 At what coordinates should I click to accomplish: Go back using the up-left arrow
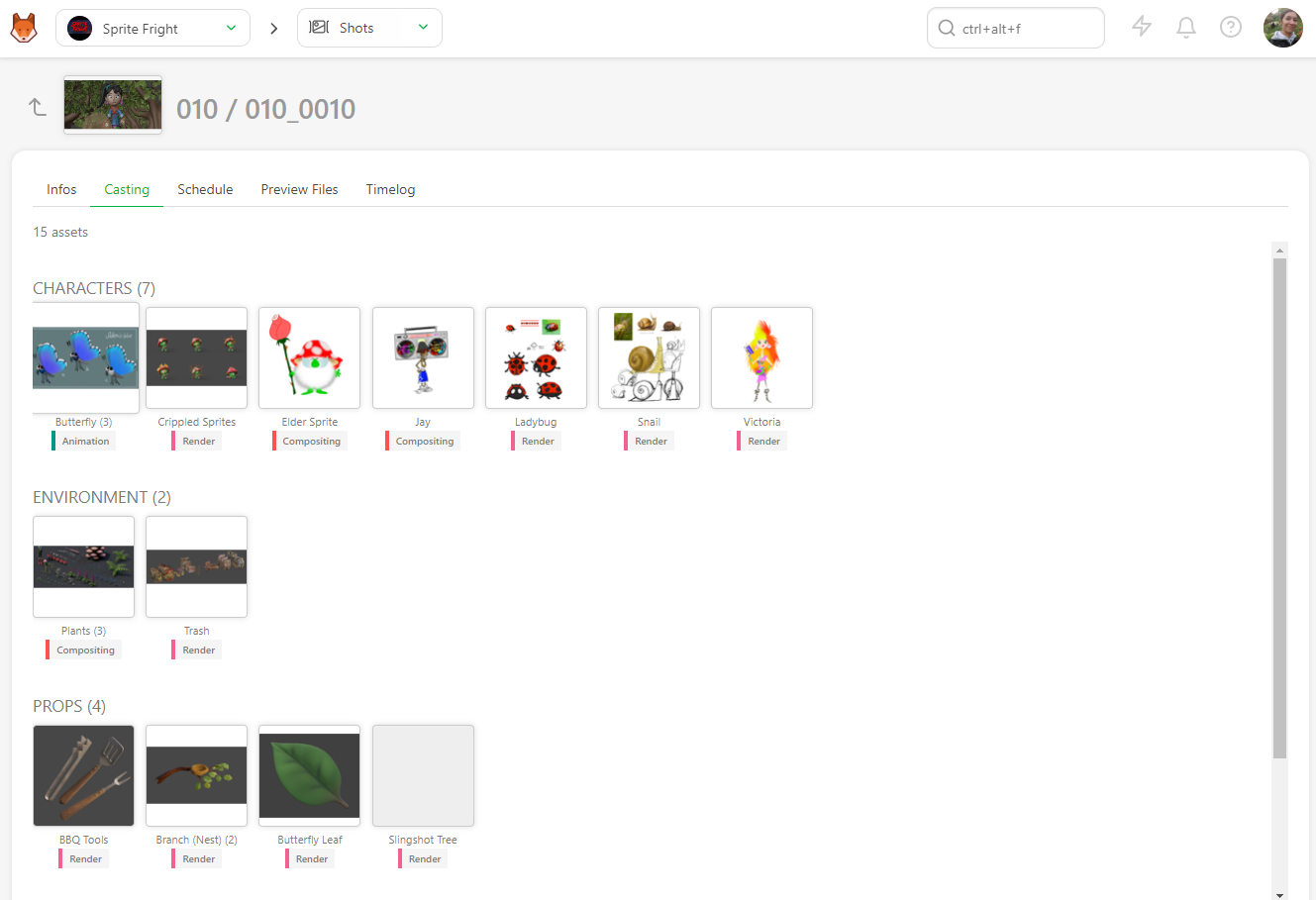point(38,107)
